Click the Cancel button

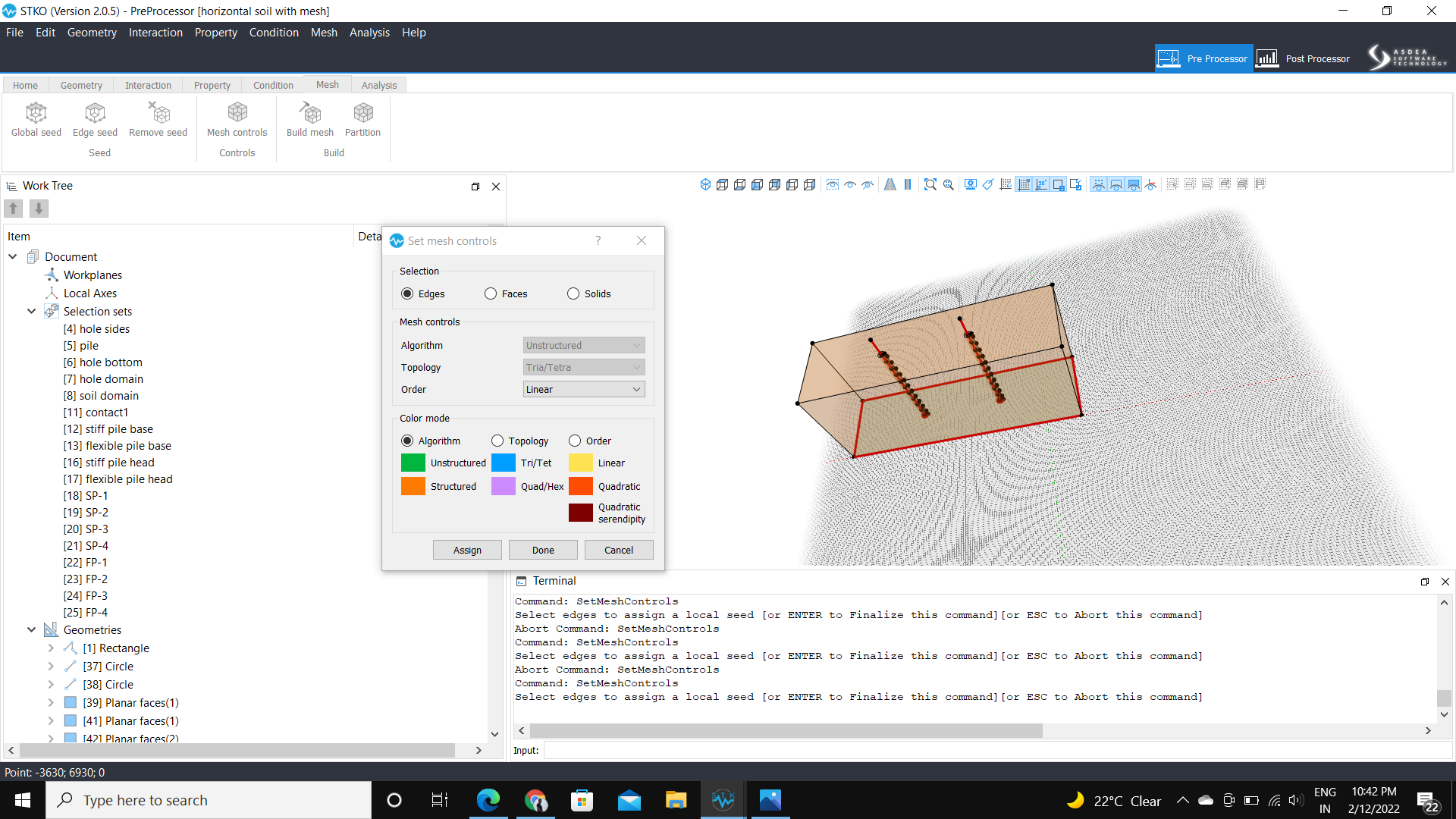pyautogui.click(x=619, y=550)
